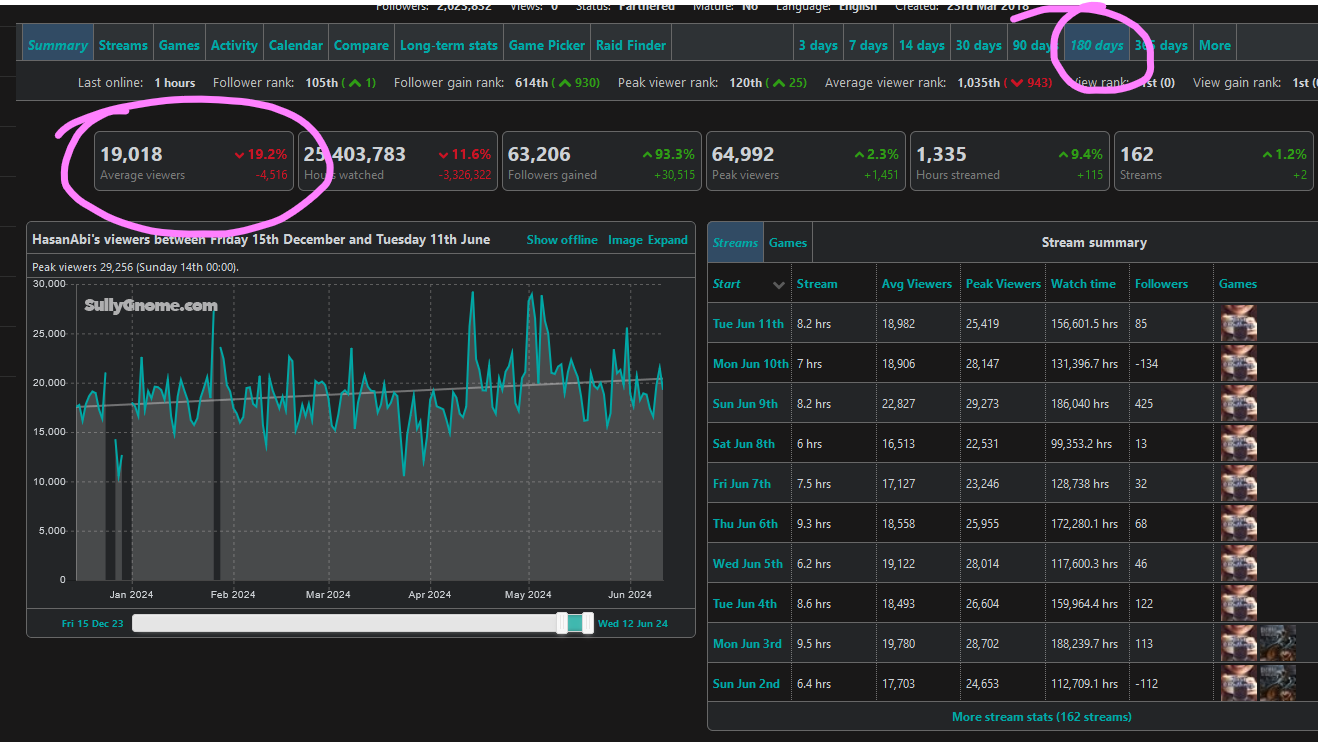The height and width of the screenshot is (742, 1318).
Task: Click the grey date range slider track
Action: tap(344, 623)
